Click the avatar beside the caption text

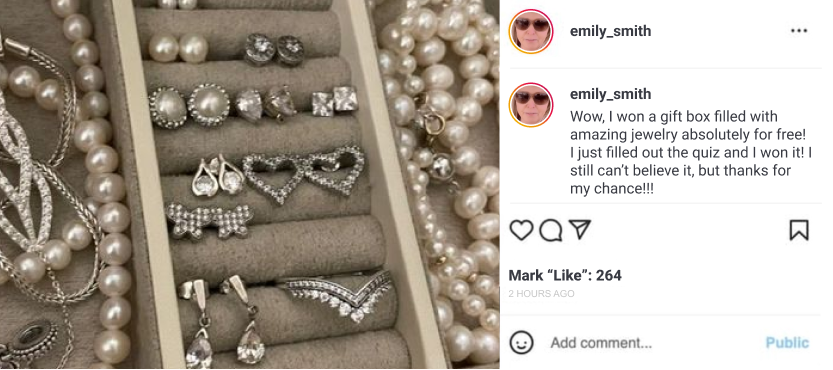tap(531, 105)
